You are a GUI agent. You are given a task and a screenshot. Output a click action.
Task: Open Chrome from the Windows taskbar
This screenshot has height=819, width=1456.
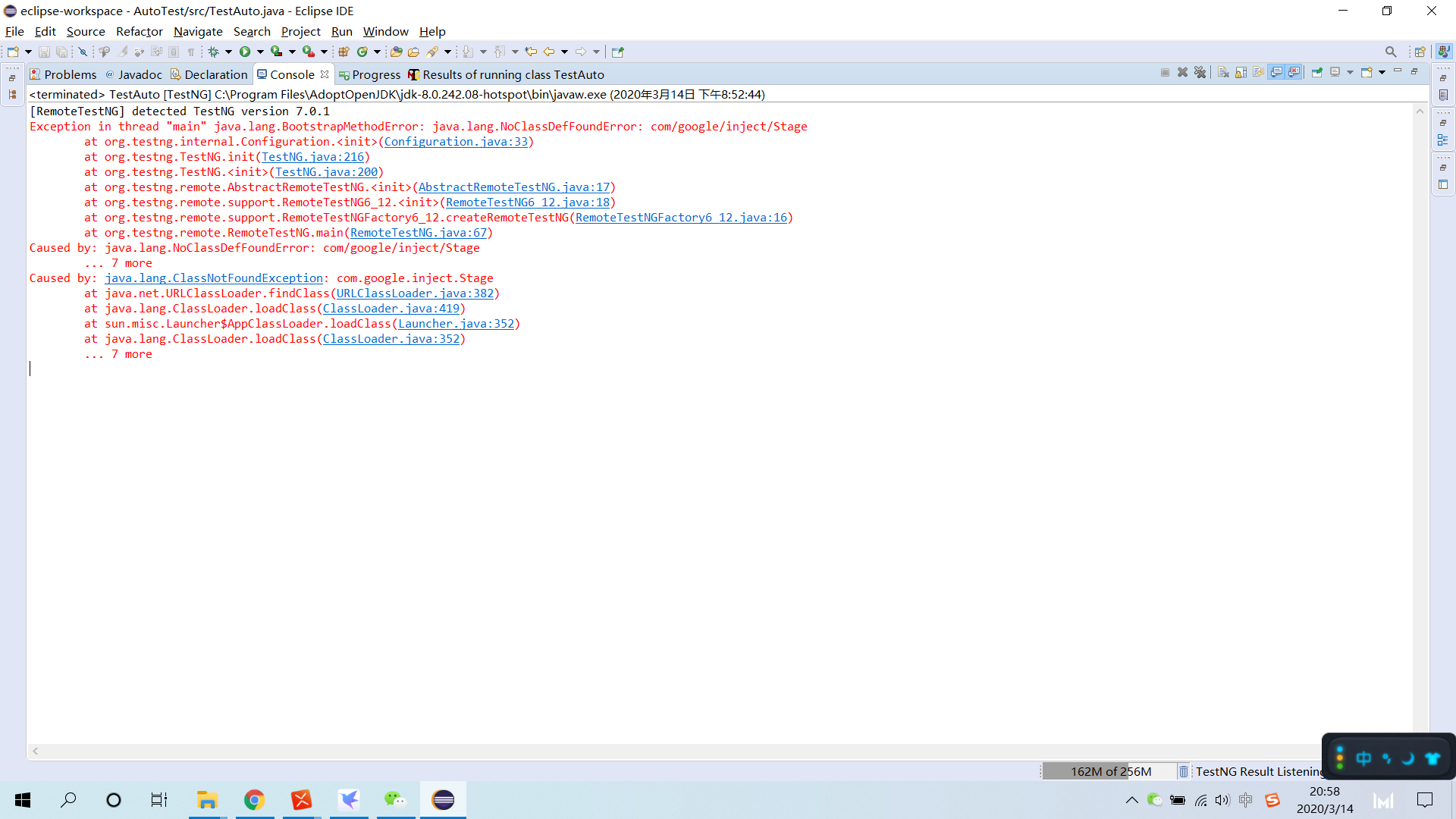point(254,799)
